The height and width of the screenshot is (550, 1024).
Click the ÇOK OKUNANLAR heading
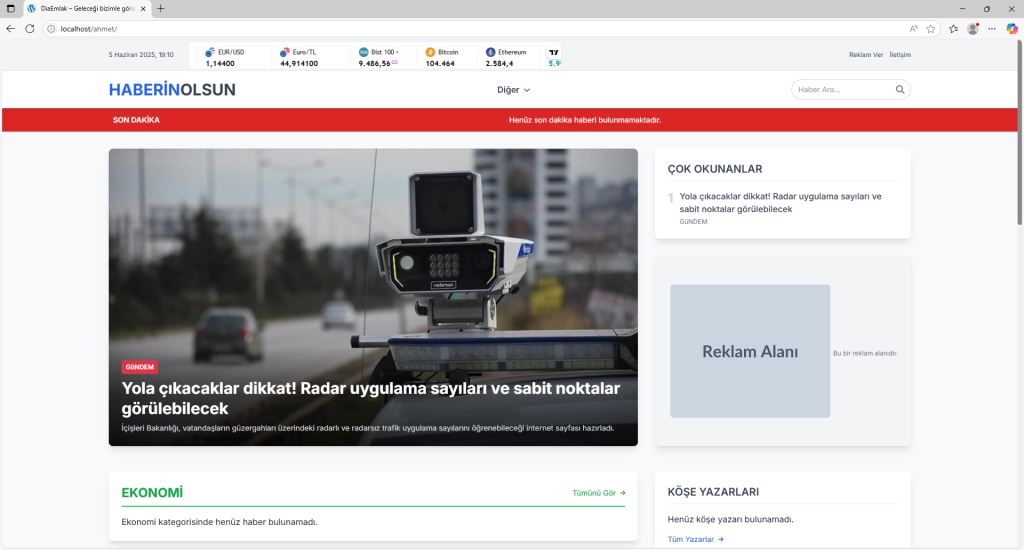coord(714,169)
